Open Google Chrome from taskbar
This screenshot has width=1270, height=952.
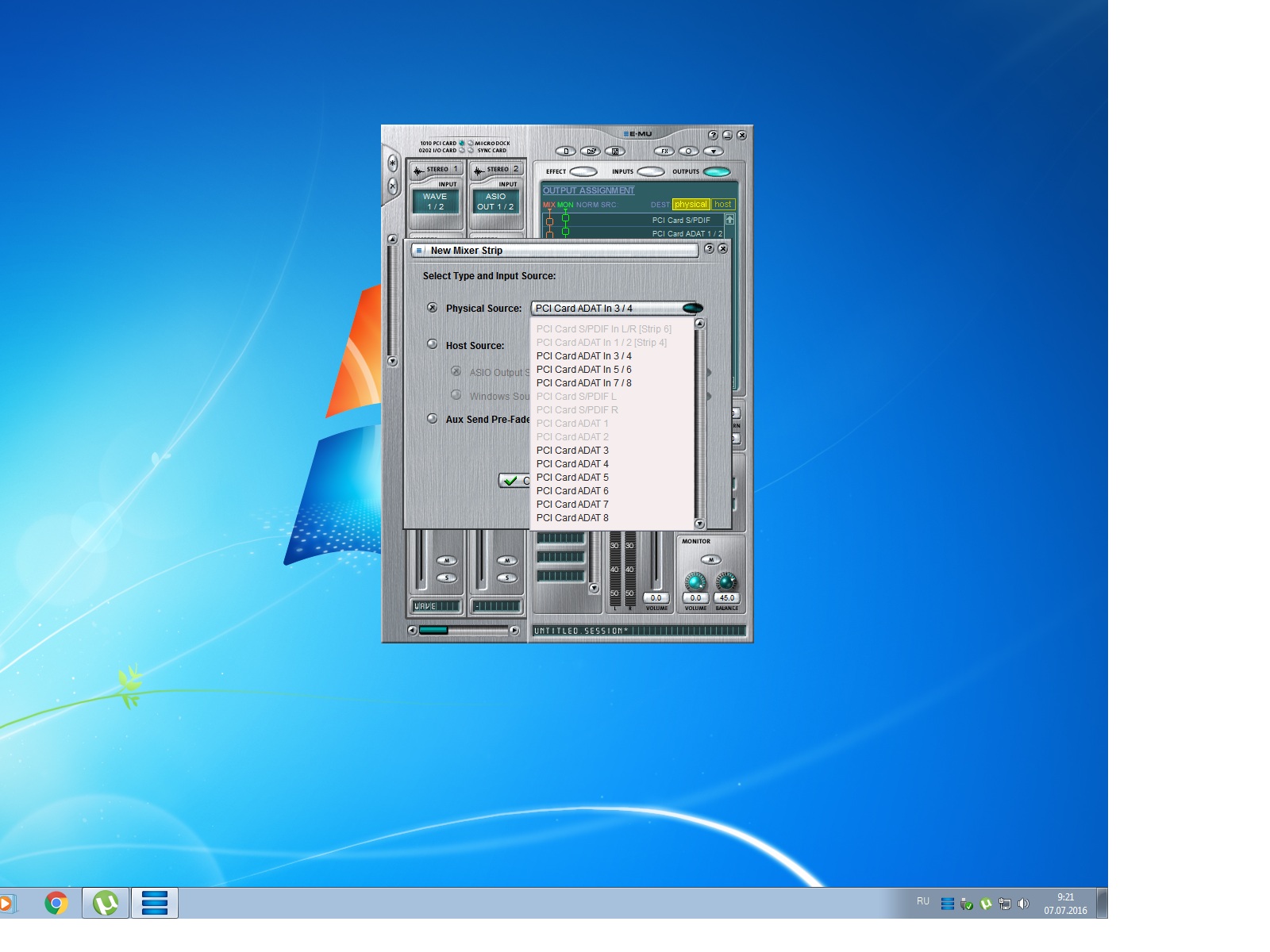[x=56, y=903]
